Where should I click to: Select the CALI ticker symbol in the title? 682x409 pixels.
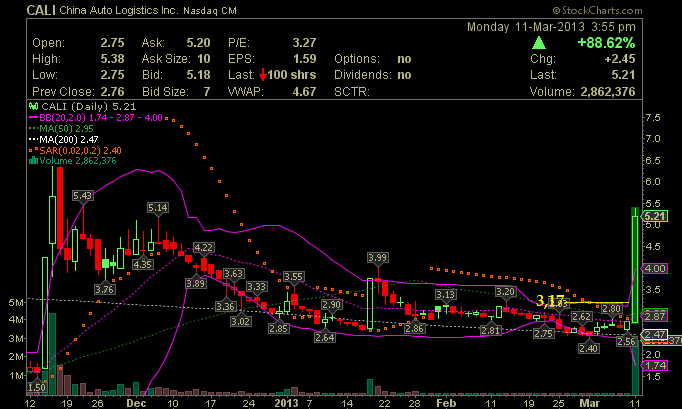pos(41,10)
